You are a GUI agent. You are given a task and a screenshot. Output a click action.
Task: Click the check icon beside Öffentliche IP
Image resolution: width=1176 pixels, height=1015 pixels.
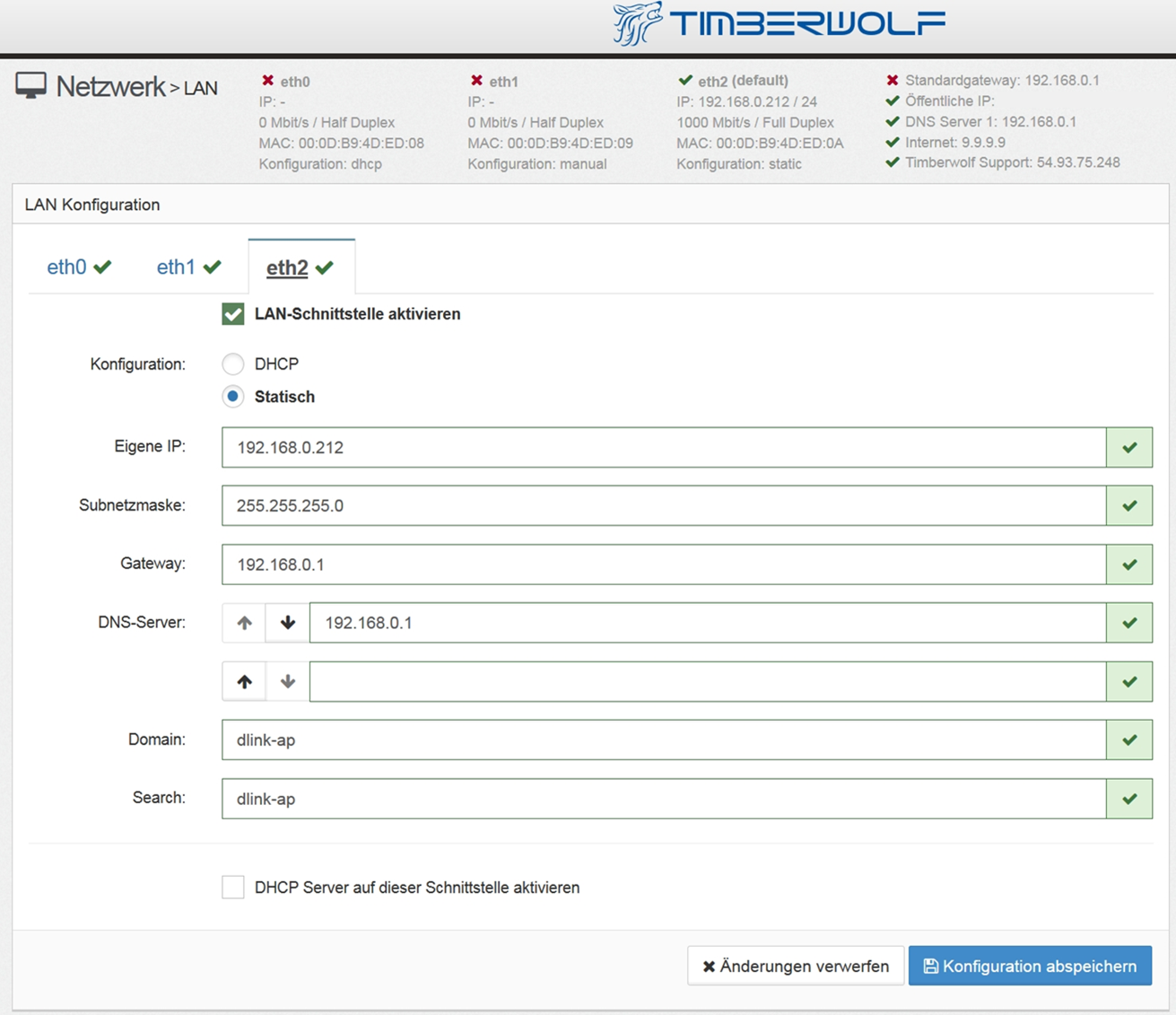tap(893, 101)
